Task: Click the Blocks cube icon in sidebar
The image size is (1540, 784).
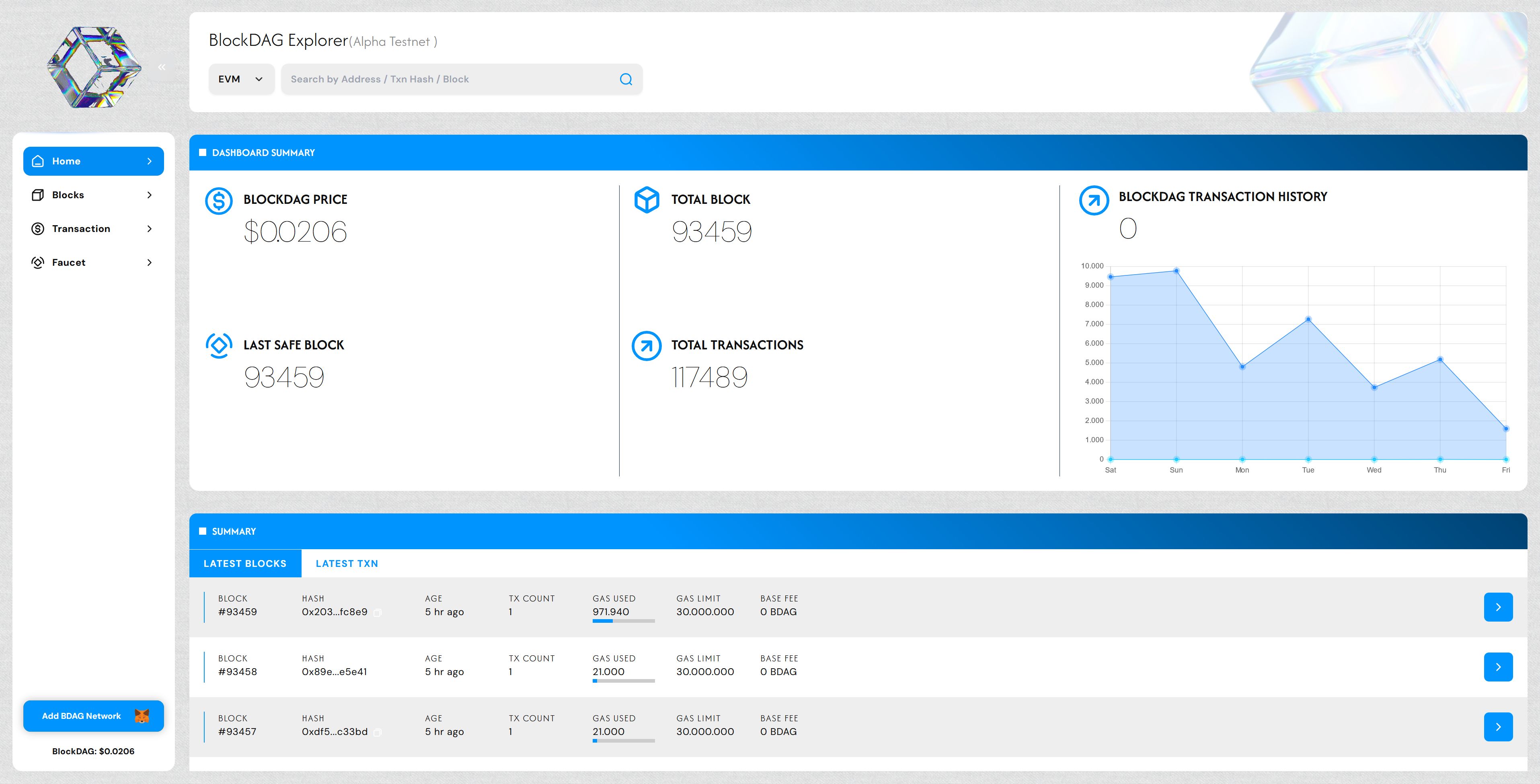Action: pyautogui.click(x=38, y=195)
